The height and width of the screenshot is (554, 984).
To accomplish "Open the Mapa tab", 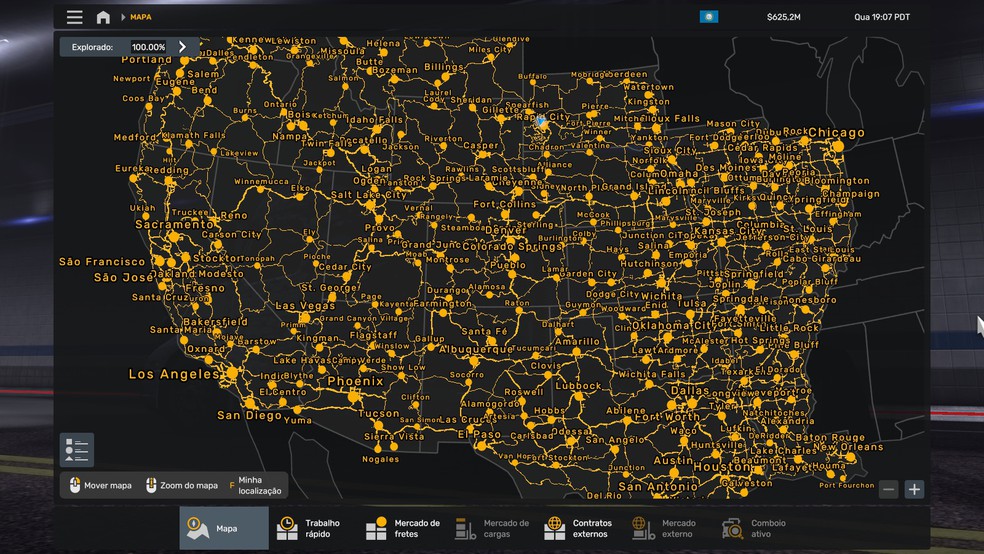I will point(224,528).
